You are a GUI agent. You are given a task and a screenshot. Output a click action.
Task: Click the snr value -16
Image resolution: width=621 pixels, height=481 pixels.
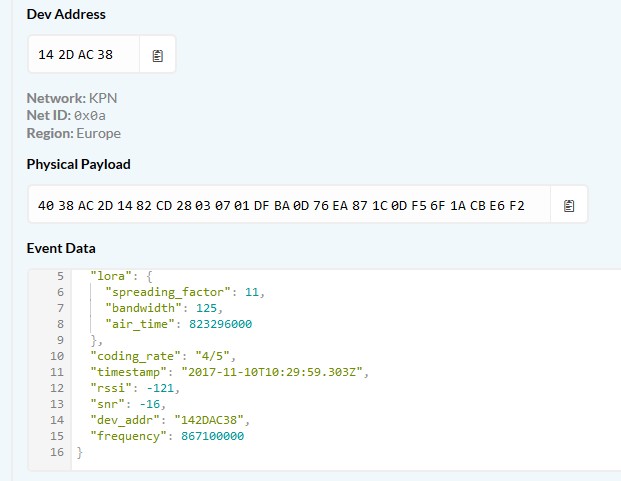150,404
